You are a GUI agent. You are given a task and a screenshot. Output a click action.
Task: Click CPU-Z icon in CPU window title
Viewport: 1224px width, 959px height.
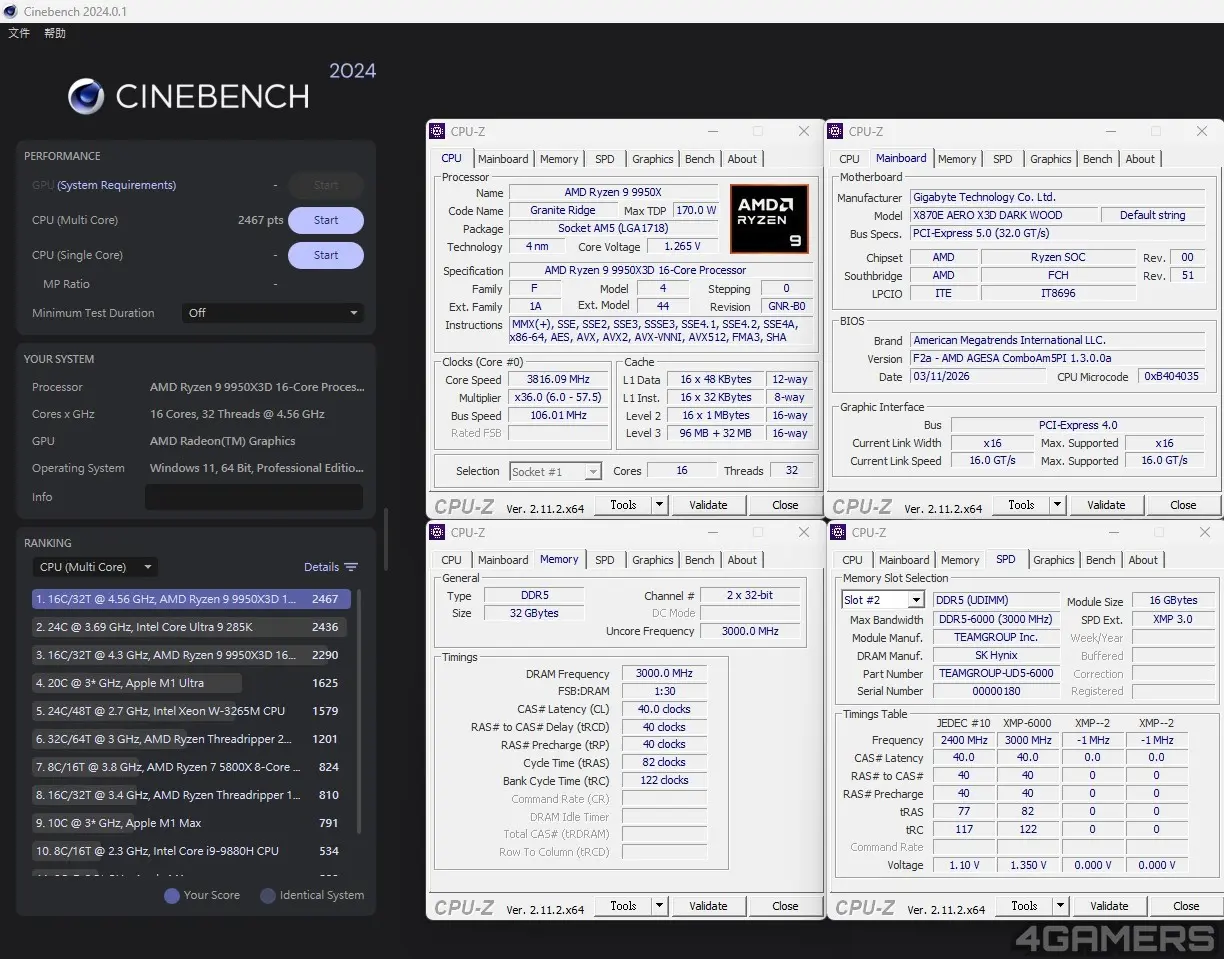[437, 131]
